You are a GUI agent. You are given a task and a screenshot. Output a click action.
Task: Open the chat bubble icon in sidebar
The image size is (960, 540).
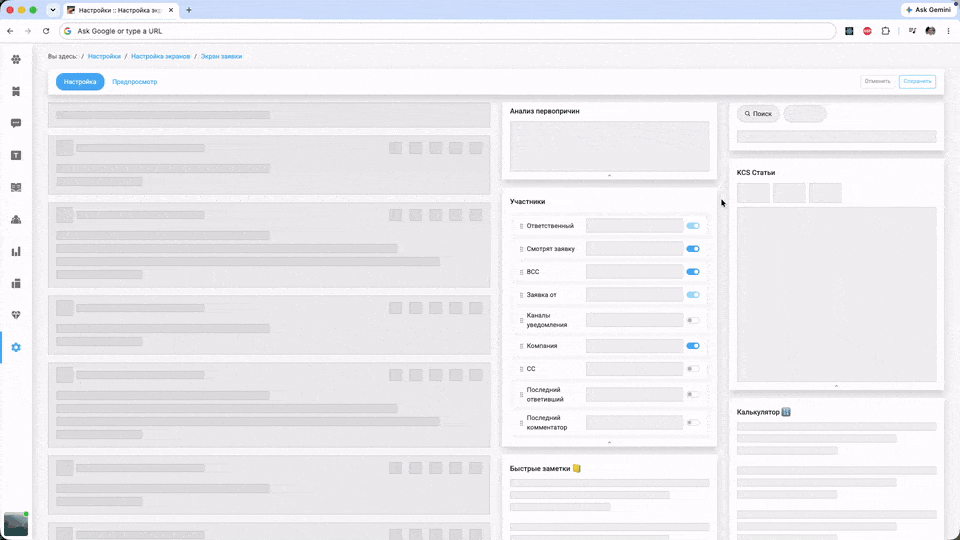(16, 123)
